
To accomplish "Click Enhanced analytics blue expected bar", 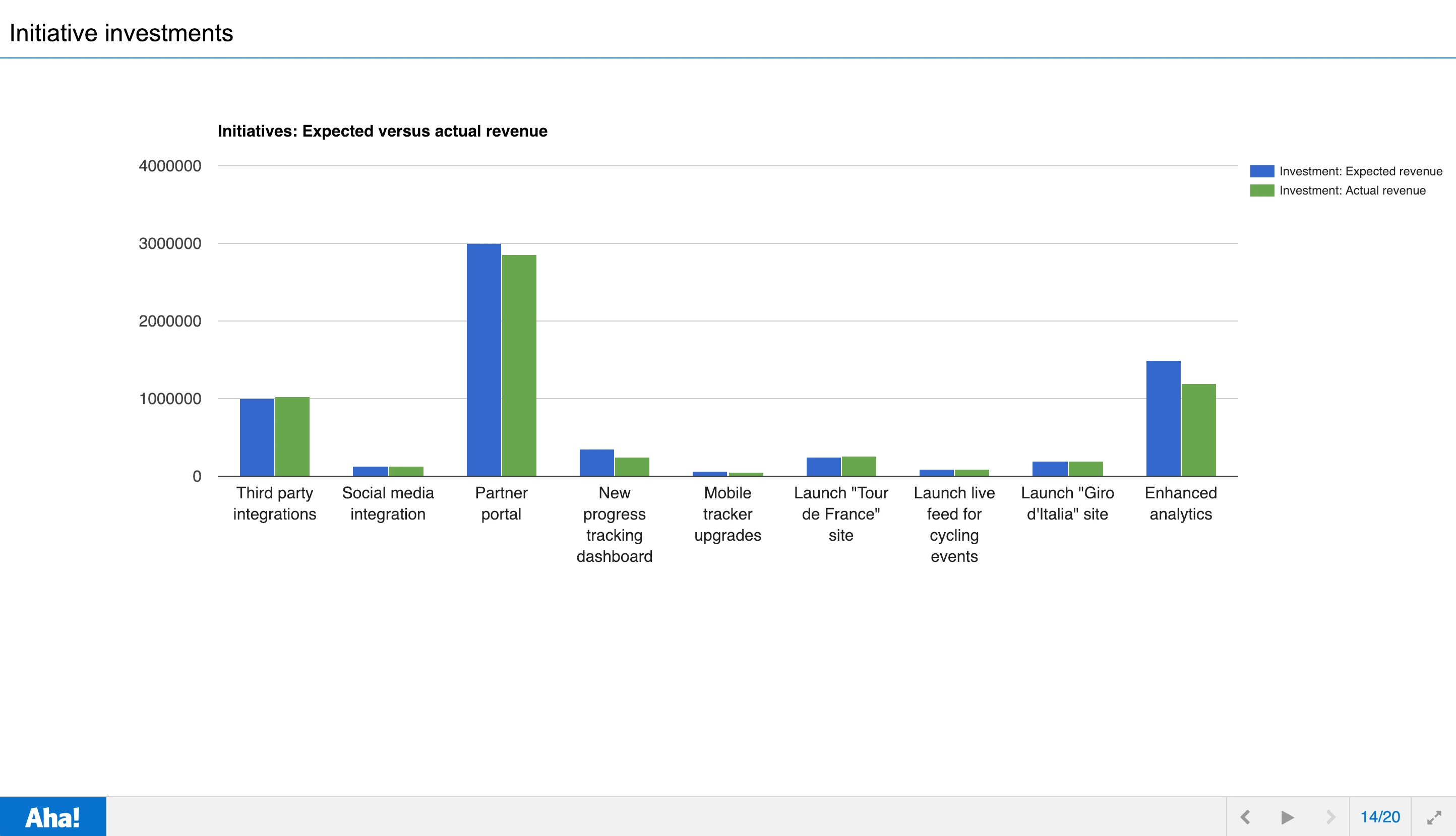I will coord(1163,418).
